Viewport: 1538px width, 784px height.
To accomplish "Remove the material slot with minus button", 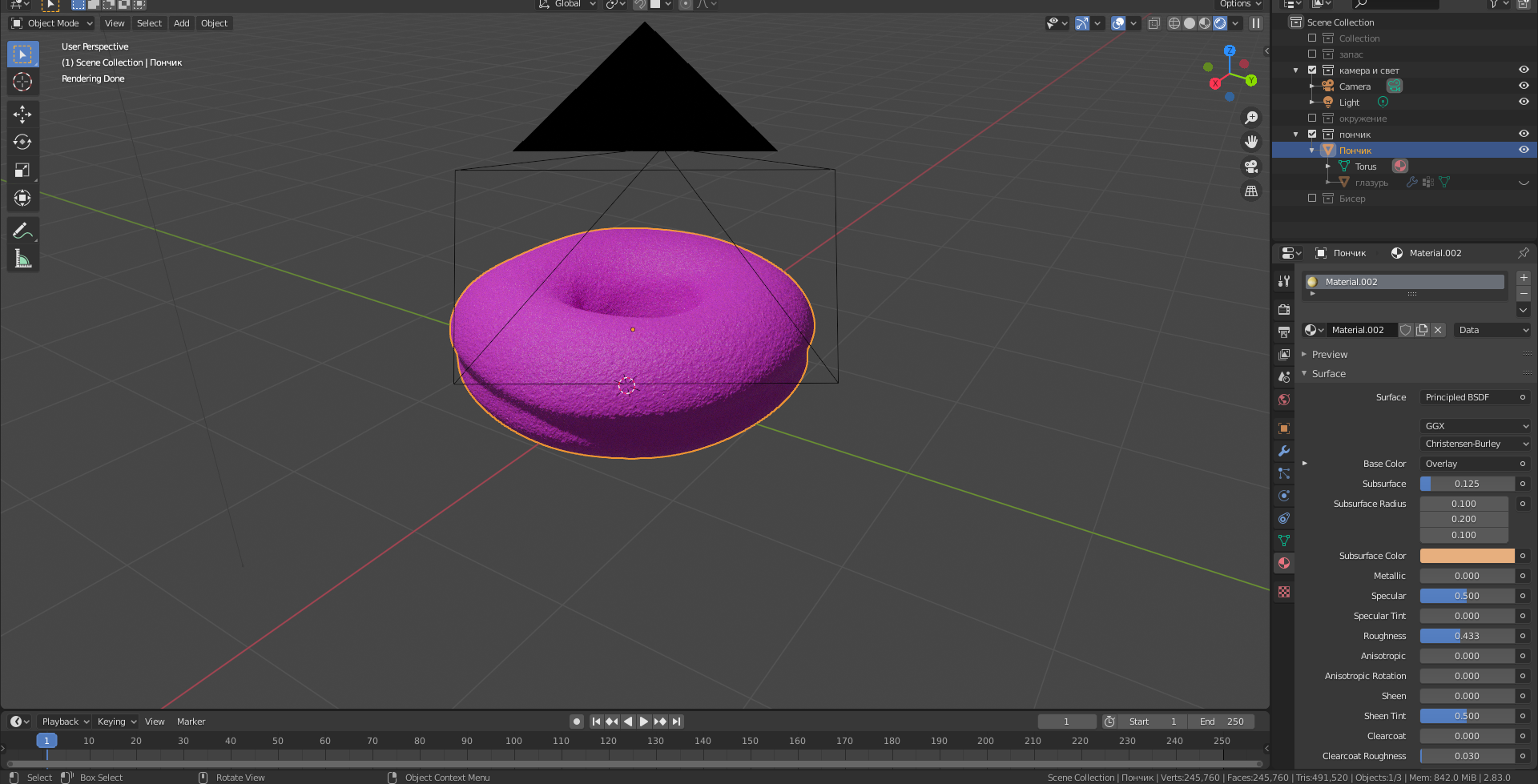I will 1524,293.
